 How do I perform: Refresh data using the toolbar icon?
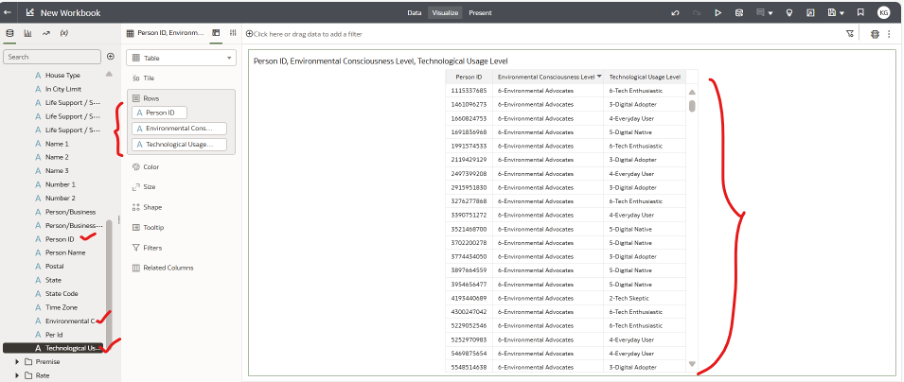coord(739,13)
